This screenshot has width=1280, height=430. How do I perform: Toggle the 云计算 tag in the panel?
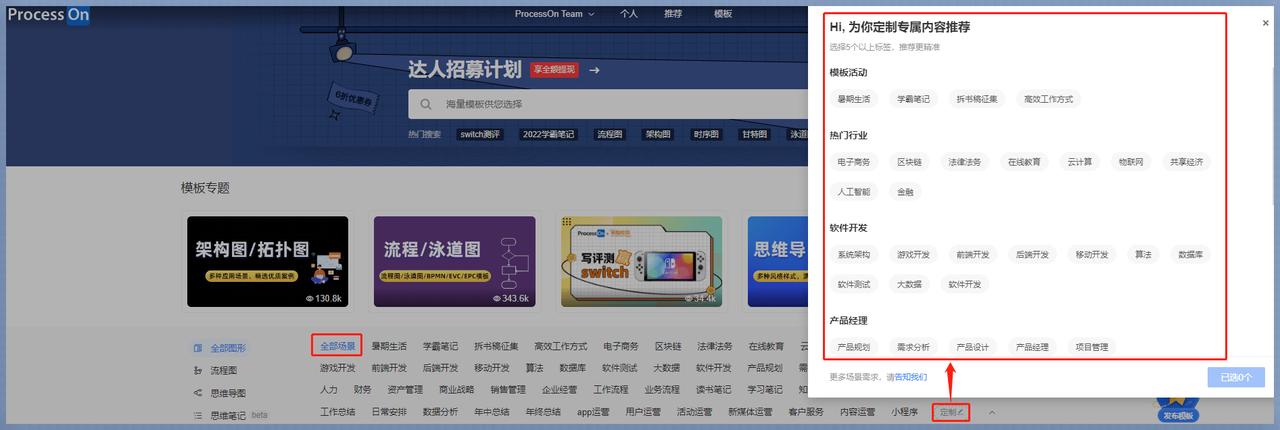[x=1079, y=161]
